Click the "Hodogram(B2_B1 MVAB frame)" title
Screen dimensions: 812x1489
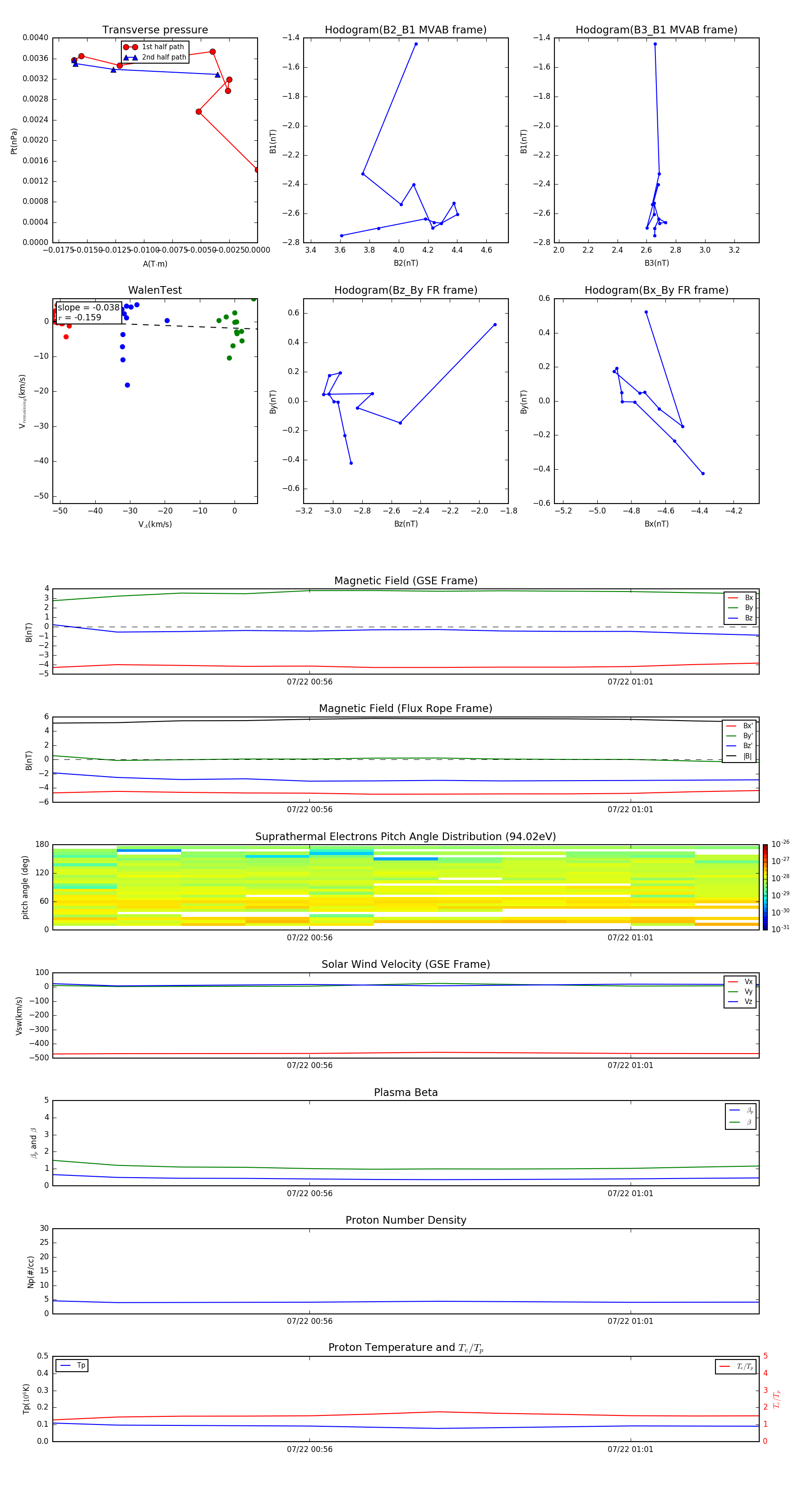click(x=406, y=30)
